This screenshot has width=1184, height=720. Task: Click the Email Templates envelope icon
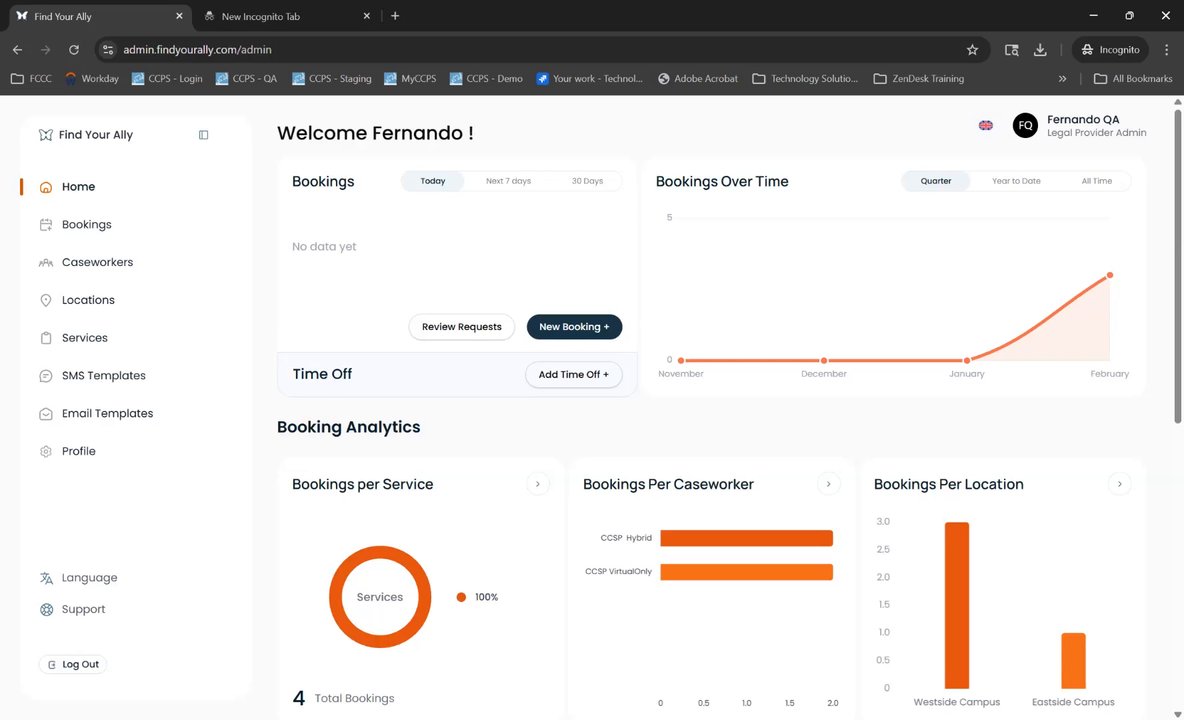[46, 413]
